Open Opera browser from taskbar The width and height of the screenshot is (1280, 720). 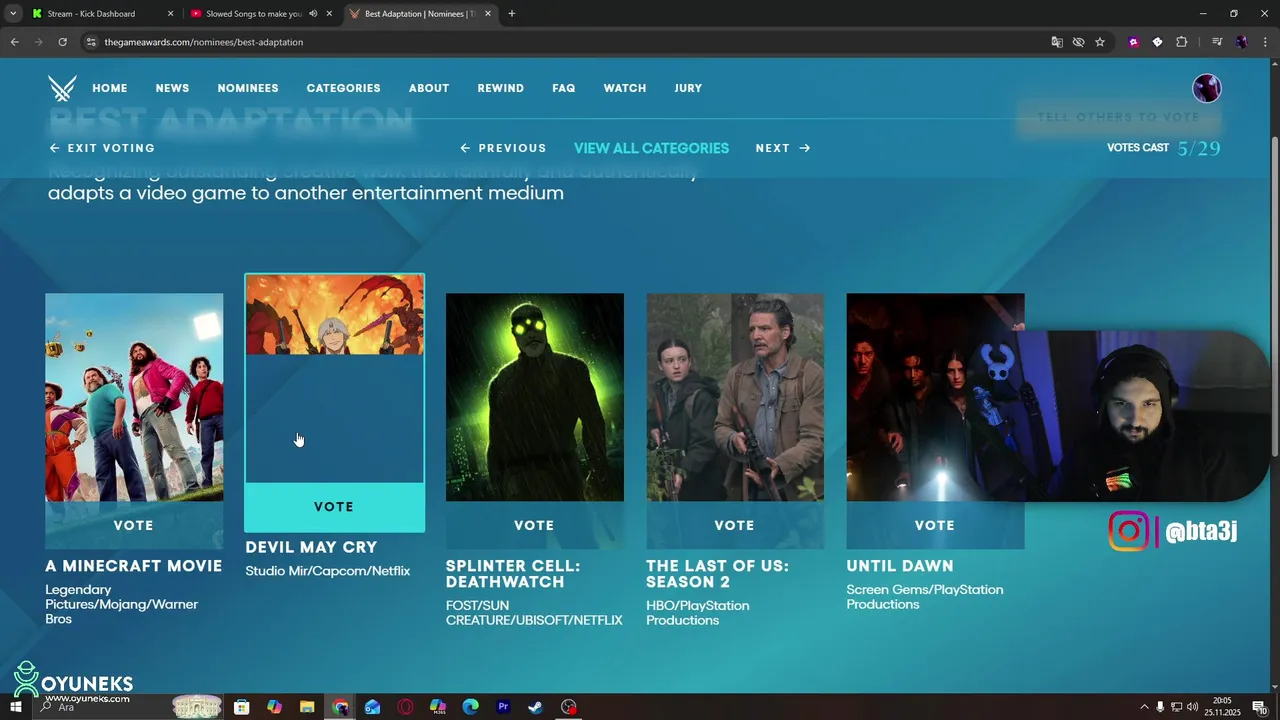pos(405,707)
